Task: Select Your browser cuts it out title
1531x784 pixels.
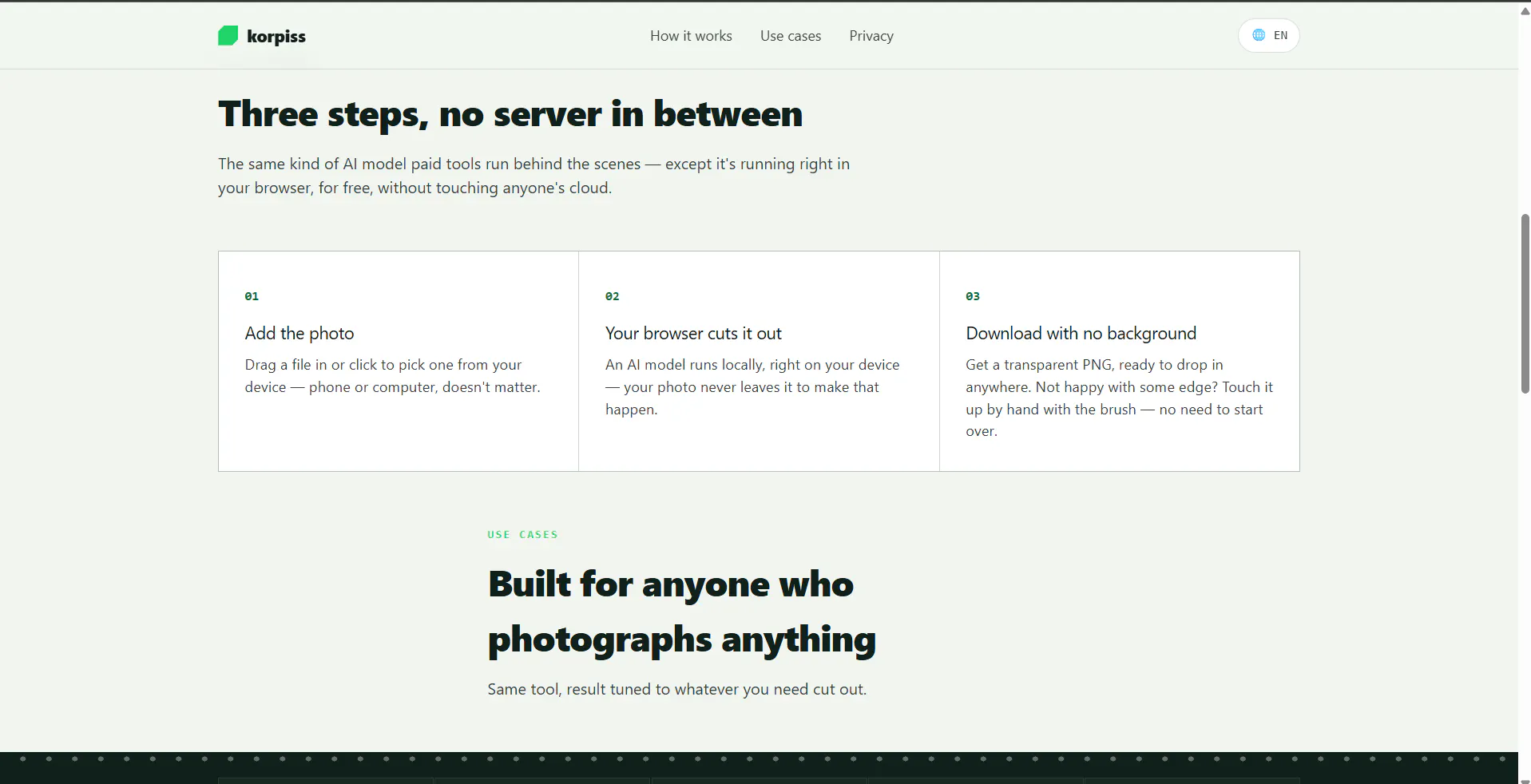Action: point(693,333)
